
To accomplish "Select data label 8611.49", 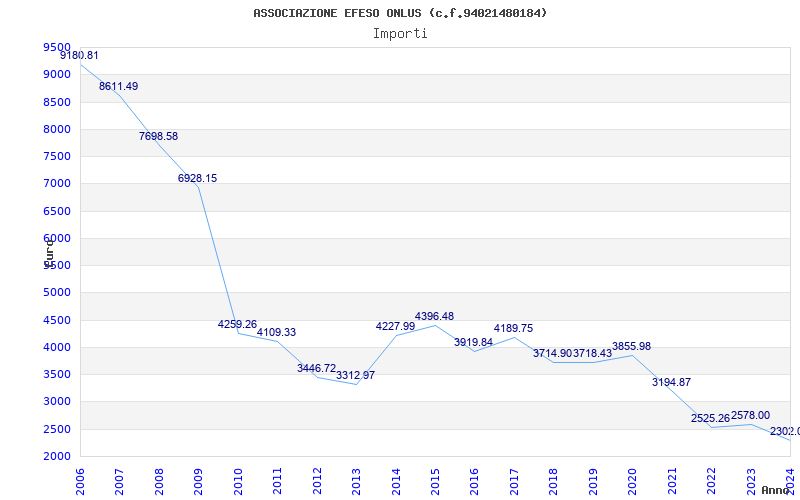I will (118, 86).
